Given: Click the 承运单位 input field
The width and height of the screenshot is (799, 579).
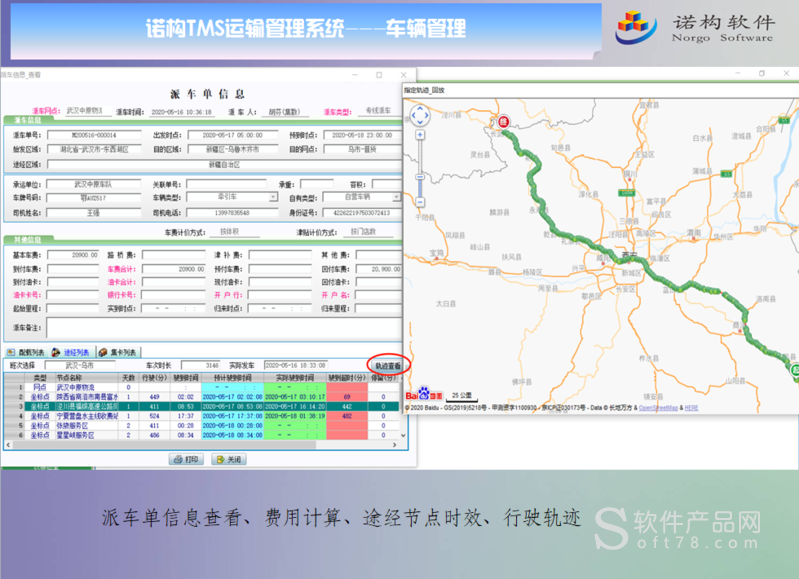Looking at the screenshot, I should click(94, 184).
